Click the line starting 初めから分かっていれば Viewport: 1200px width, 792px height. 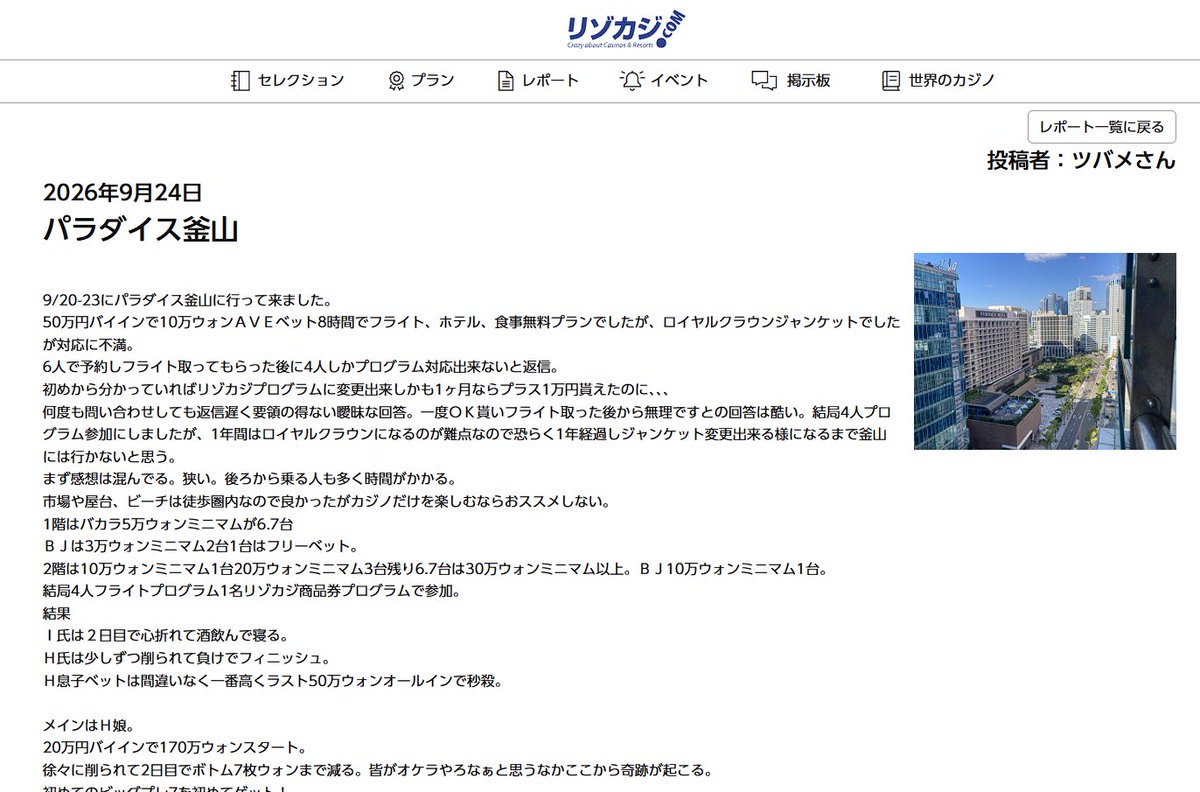(355, 389)
